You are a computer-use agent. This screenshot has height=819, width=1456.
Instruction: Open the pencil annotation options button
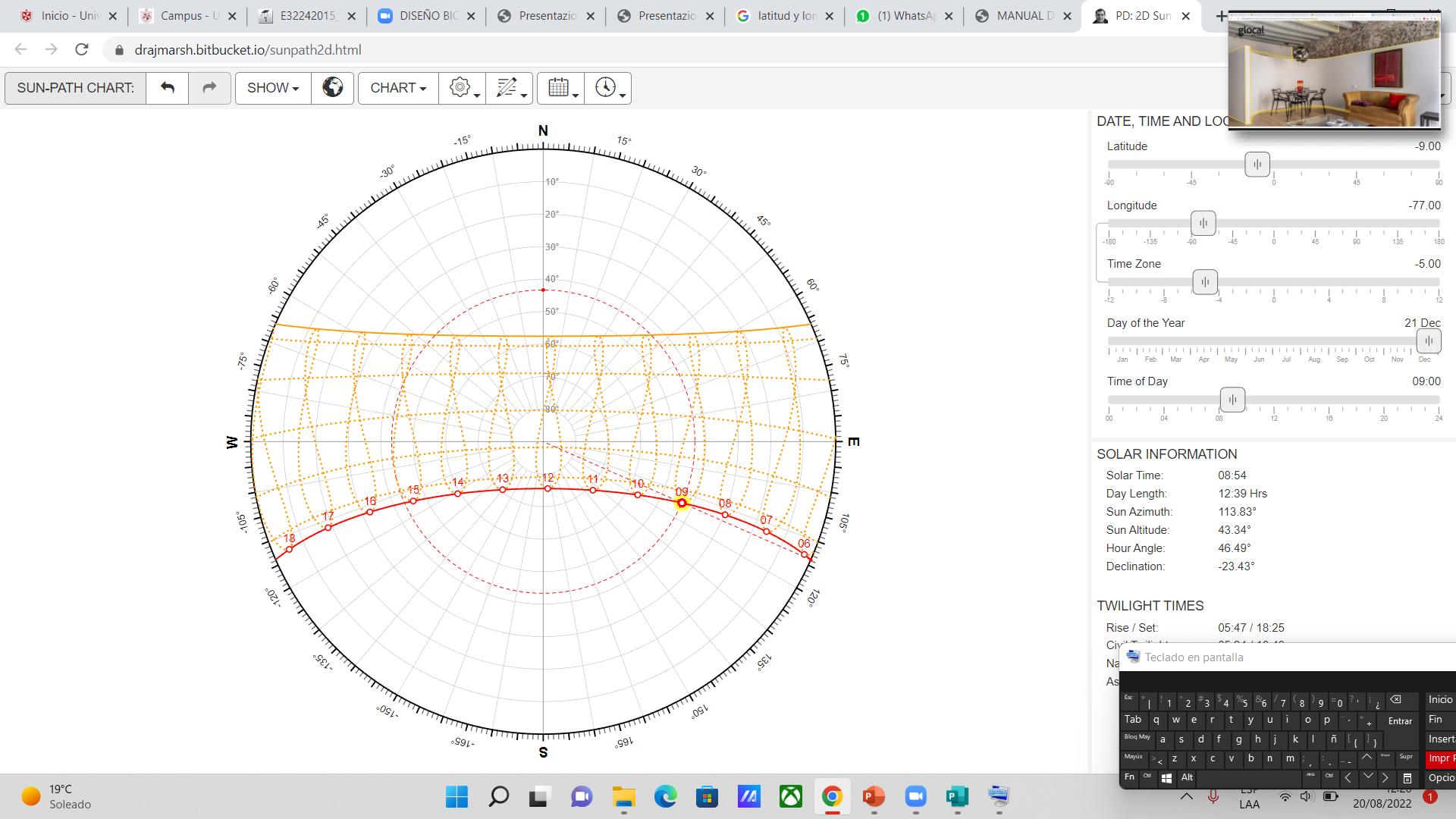pos(509,88)
